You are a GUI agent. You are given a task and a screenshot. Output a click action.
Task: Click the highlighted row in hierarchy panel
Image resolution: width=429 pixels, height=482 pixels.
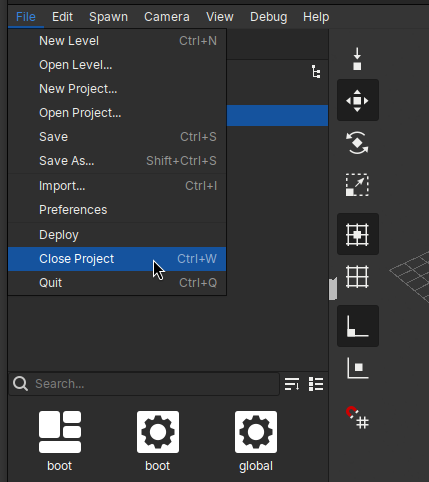(x=277, y=116)
